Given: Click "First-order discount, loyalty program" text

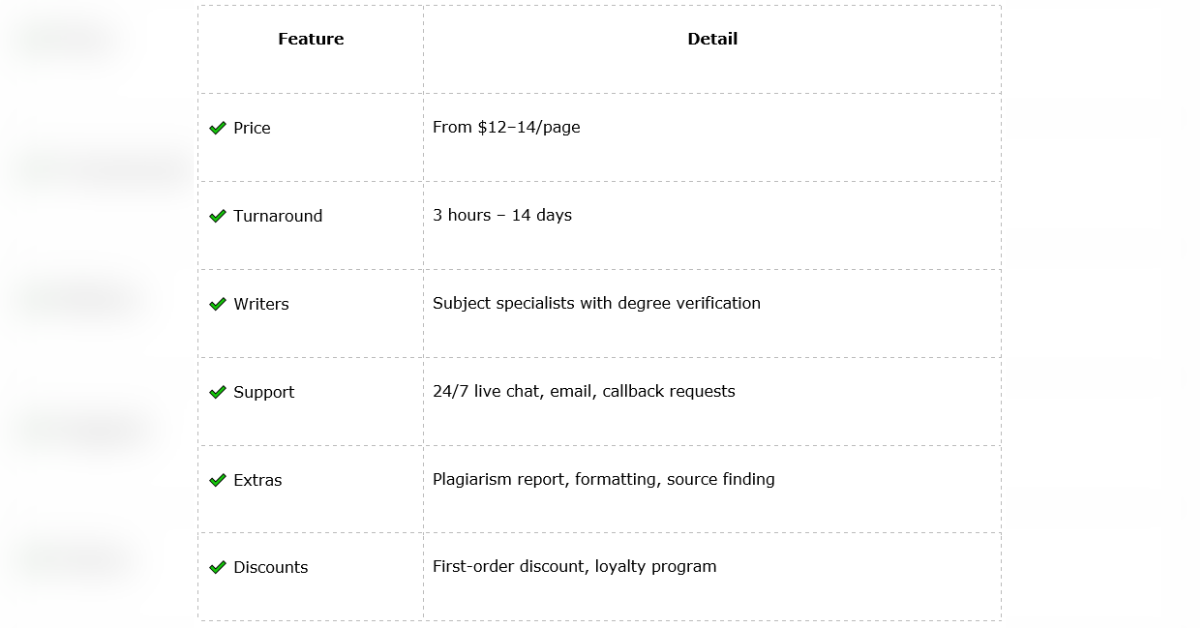Looking at the screenshot, I should point(575,566).
